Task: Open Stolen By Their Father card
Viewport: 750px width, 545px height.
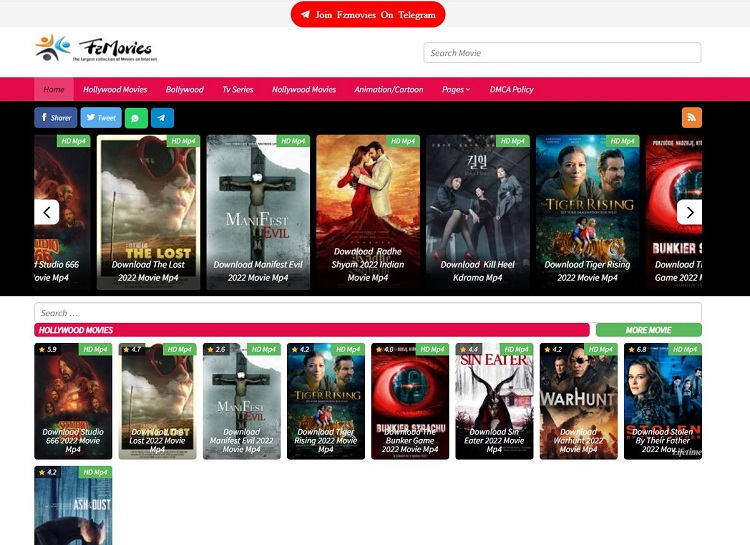Action: [662, 401]
